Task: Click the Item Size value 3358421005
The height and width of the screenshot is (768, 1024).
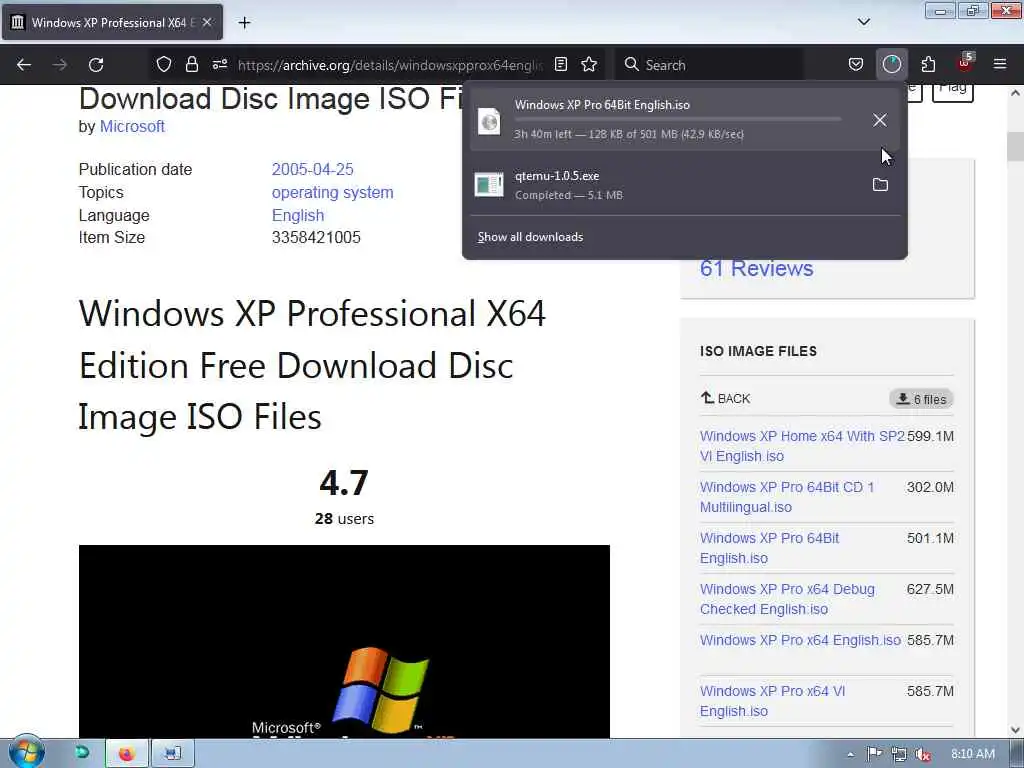Action: point(316,238)
